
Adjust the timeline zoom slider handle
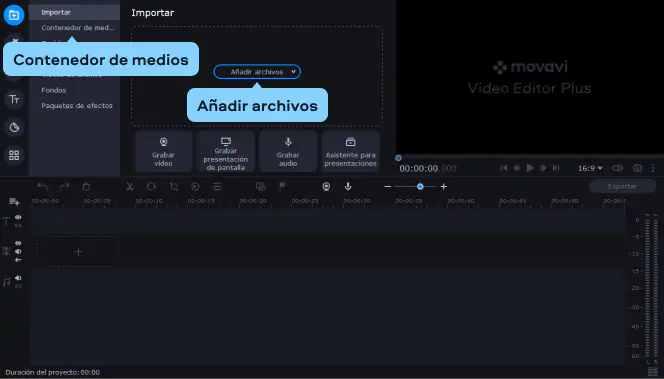coord(420,186)
